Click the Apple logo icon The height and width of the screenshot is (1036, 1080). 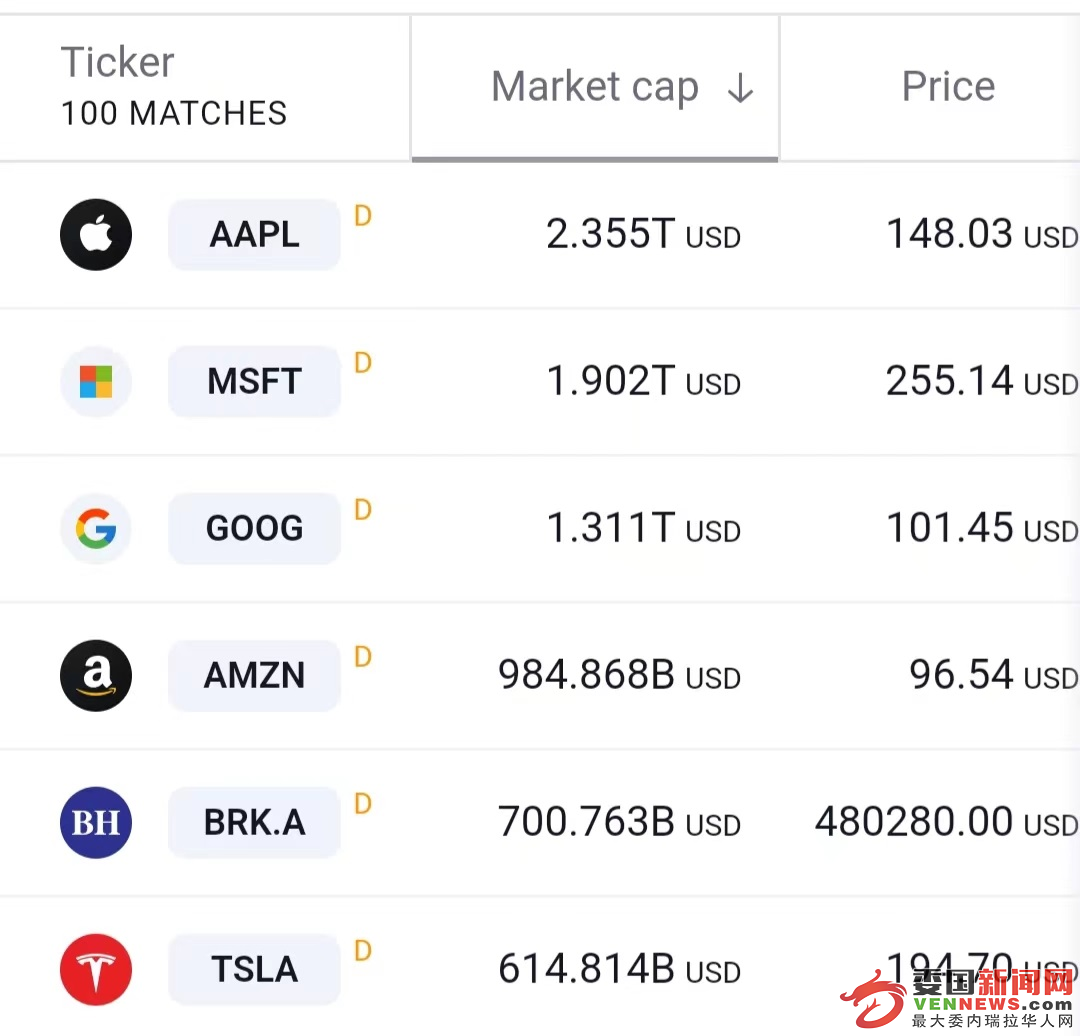click(x=96, y=235)
